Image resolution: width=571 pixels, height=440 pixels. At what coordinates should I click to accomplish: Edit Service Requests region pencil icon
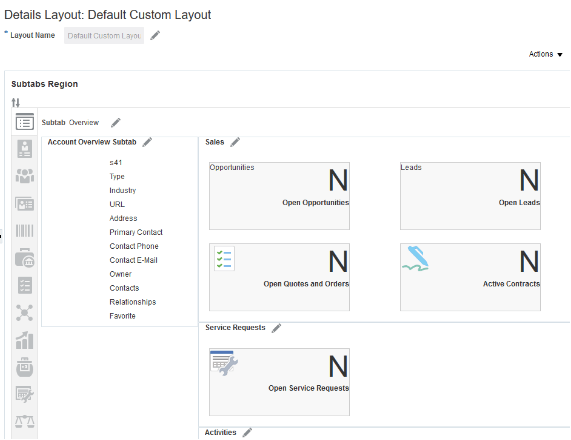[x=276, y=328]
